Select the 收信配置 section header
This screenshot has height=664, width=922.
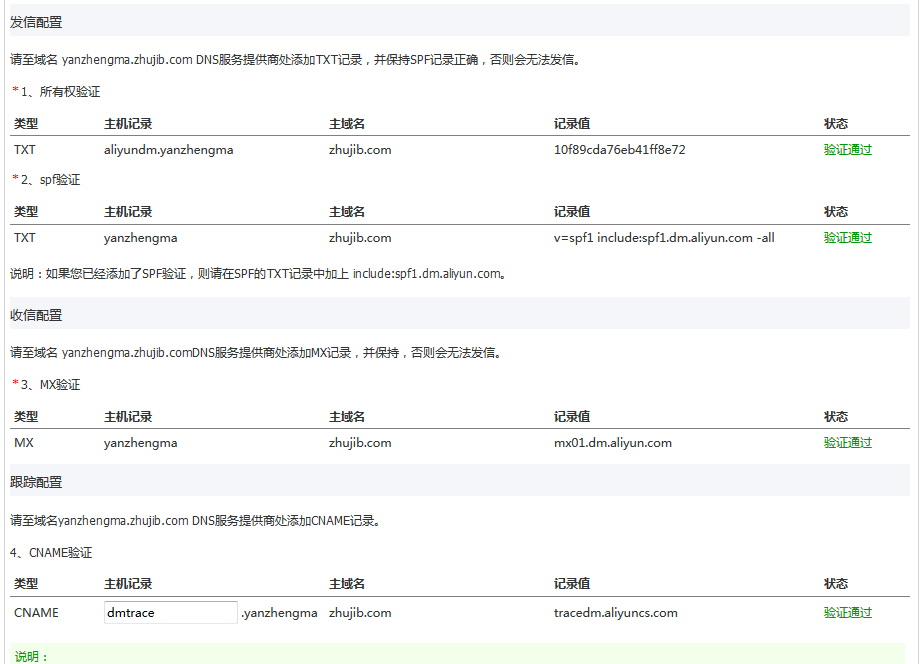tap(35, 314)
